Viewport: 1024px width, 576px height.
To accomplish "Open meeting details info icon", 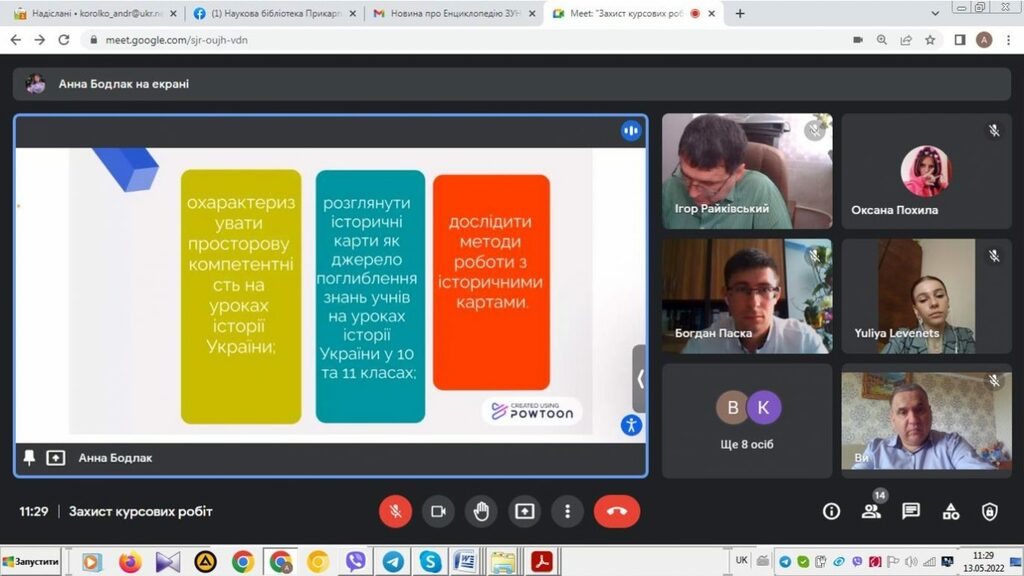I will (x=831, y=511).
